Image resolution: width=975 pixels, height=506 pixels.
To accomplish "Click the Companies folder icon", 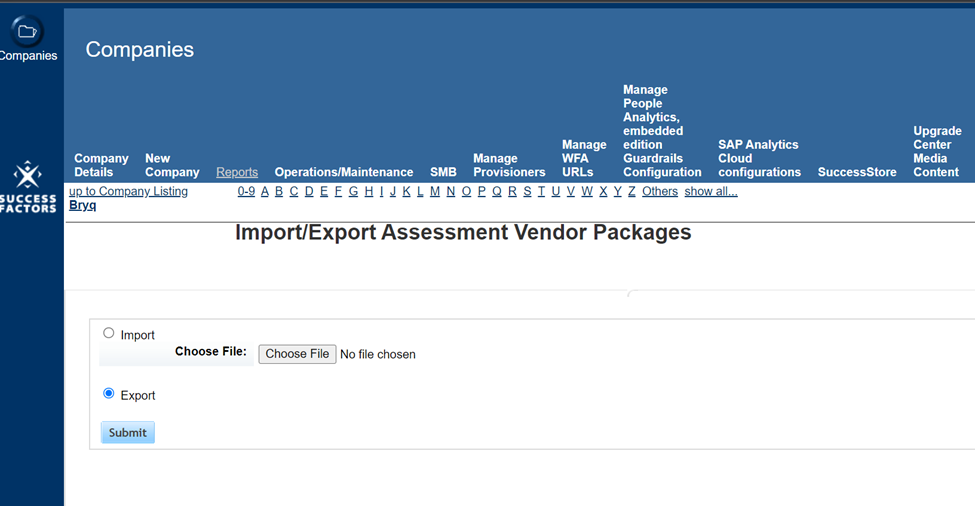I will [27, 32].
